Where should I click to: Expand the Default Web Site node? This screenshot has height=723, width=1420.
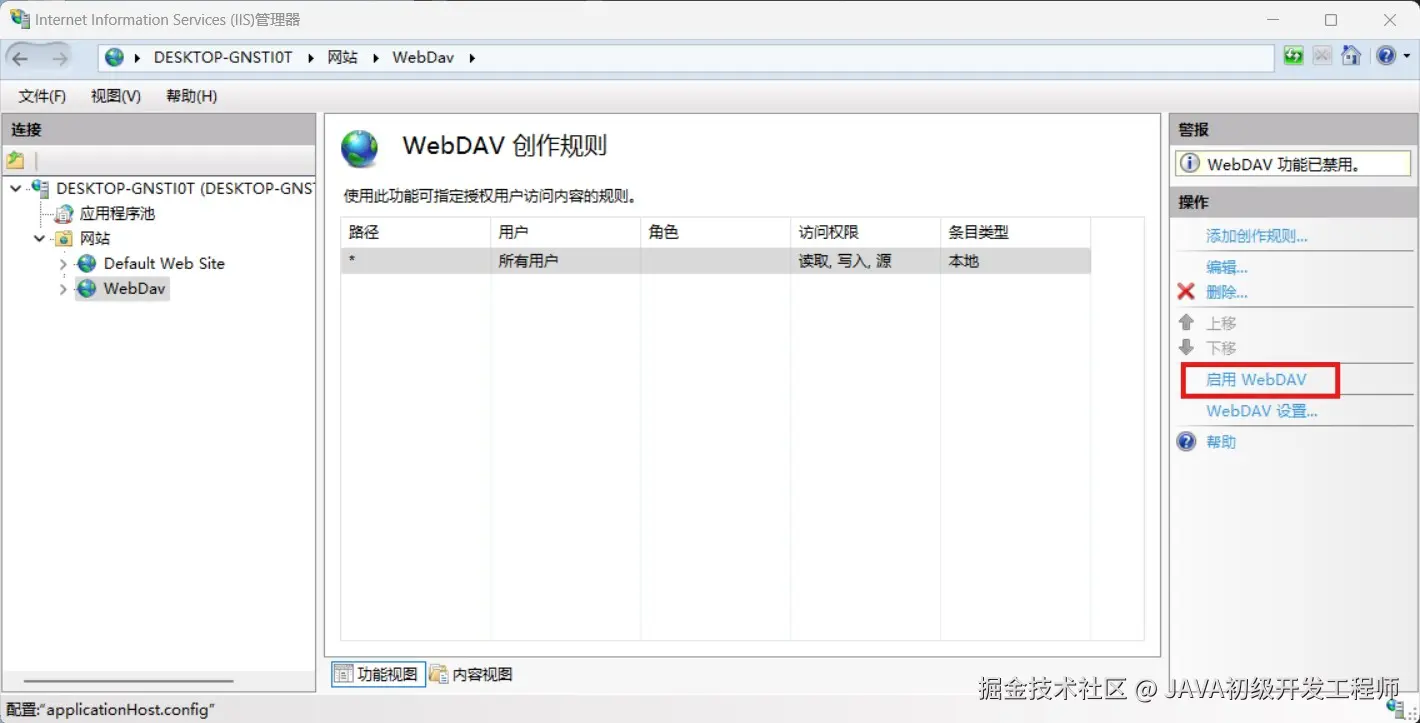[x=62, y=263]
